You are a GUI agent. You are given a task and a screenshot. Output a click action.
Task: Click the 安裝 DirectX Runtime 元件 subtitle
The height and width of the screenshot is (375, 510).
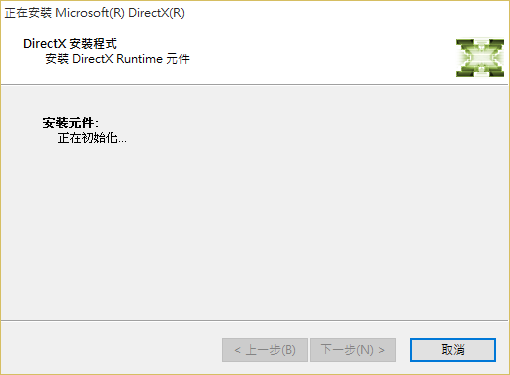[x=117, y=59]
